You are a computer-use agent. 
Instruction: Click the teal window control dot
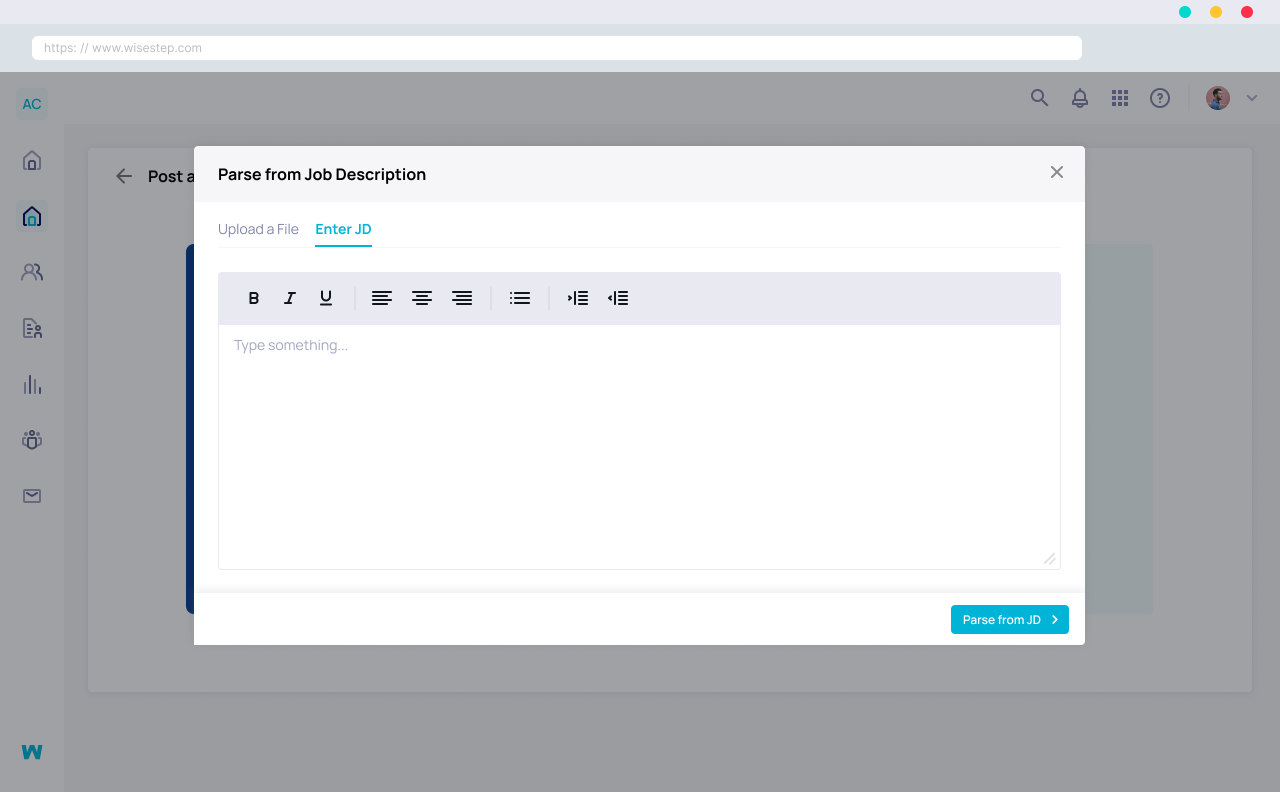pyautogui.click(x=1185, y=12)
